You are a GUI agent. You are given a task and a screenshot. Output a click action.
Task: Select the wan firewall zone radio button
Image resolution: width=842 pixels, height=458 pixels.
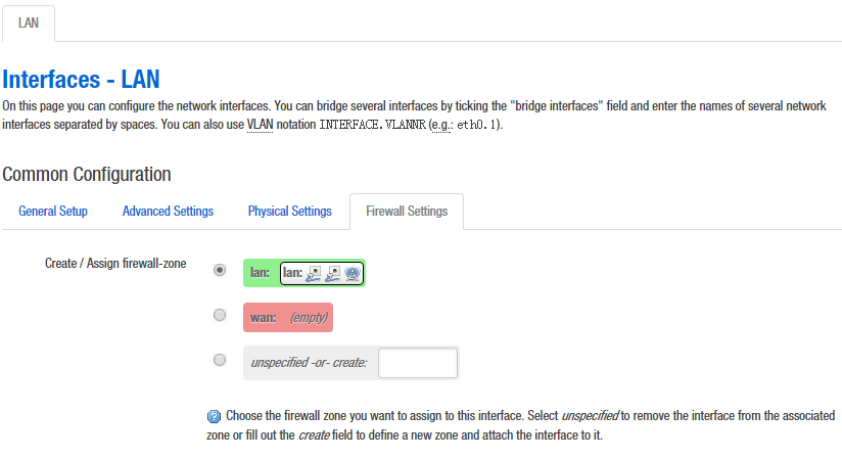tap(220, 316)
